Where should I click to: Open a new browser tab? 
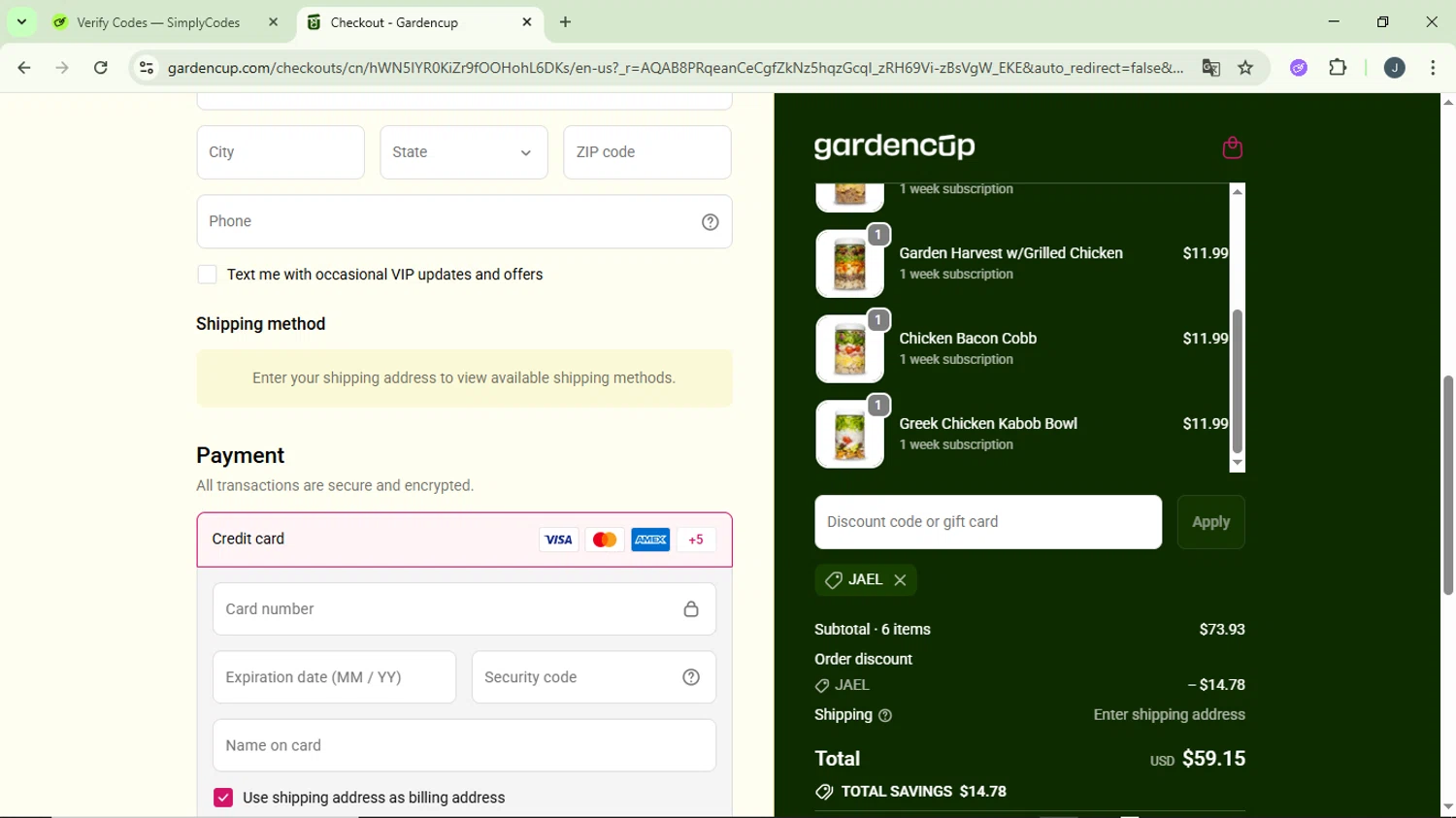pos(566,22)
